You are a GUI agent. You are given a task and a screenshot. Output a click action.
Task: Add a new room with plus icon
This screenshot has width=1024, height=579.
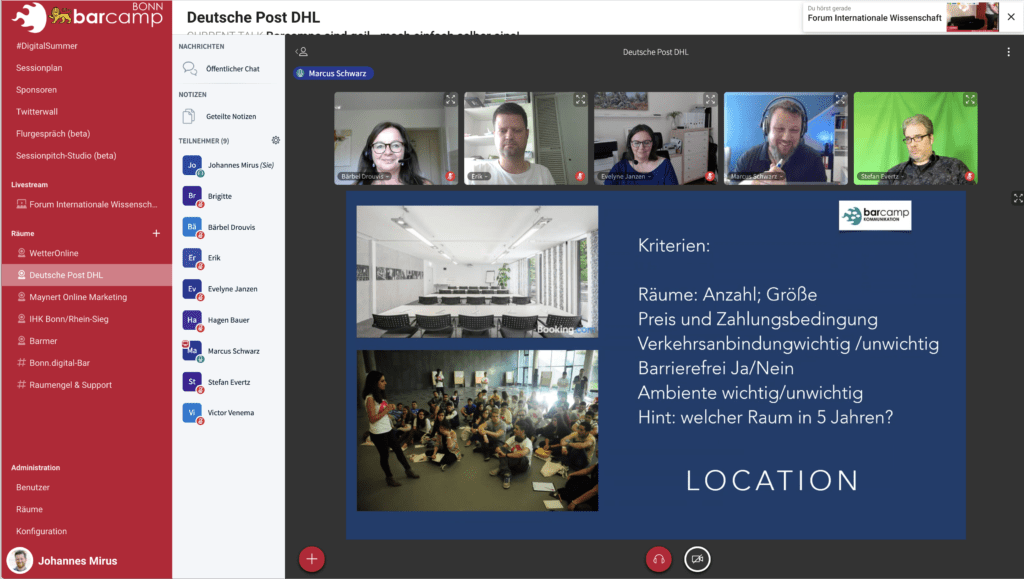coord(156,233)
